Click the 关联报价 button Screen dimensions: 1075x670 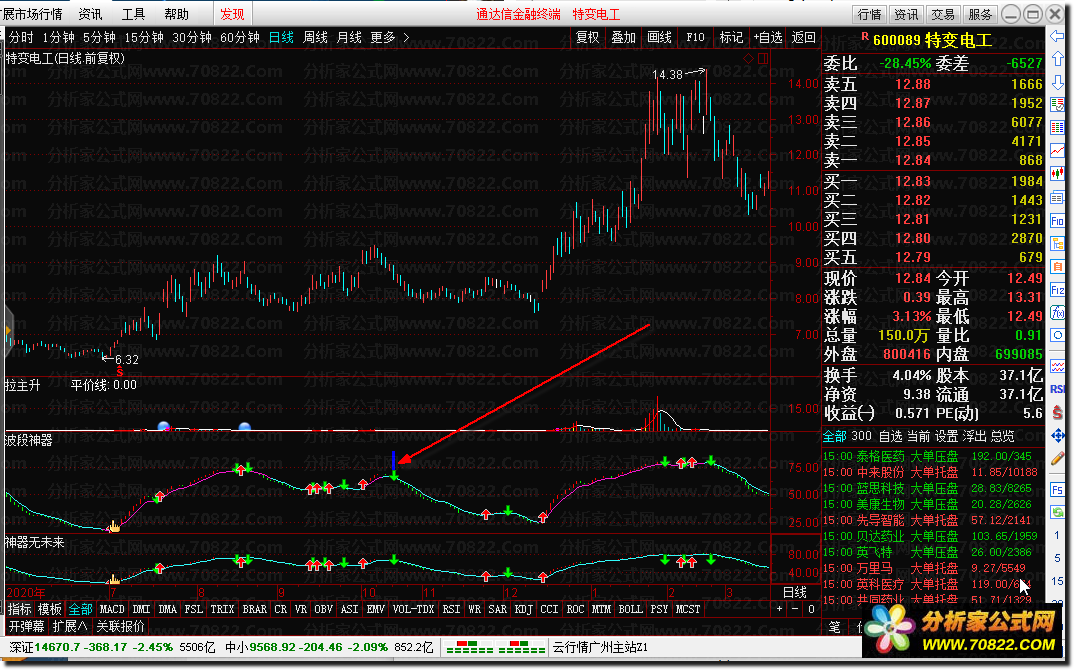click(121, 626)
